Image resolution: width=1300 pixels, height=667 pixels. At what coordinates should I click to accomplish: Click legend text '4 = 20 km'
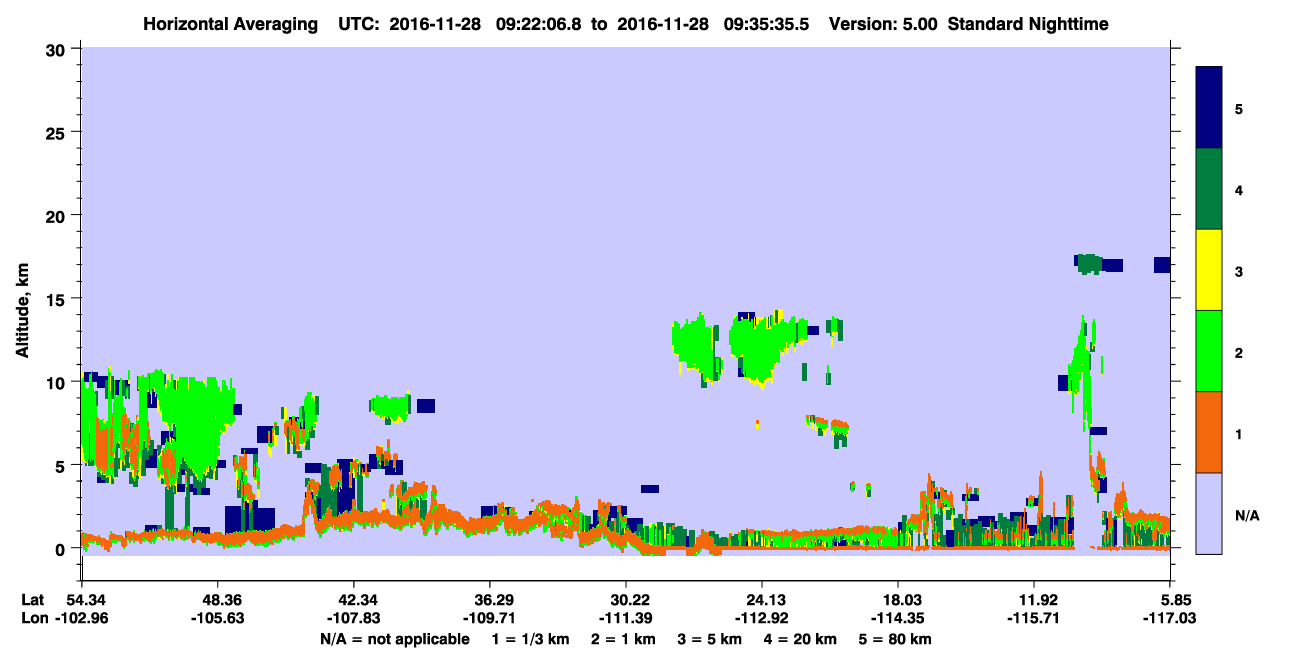(x=802, y=639)
